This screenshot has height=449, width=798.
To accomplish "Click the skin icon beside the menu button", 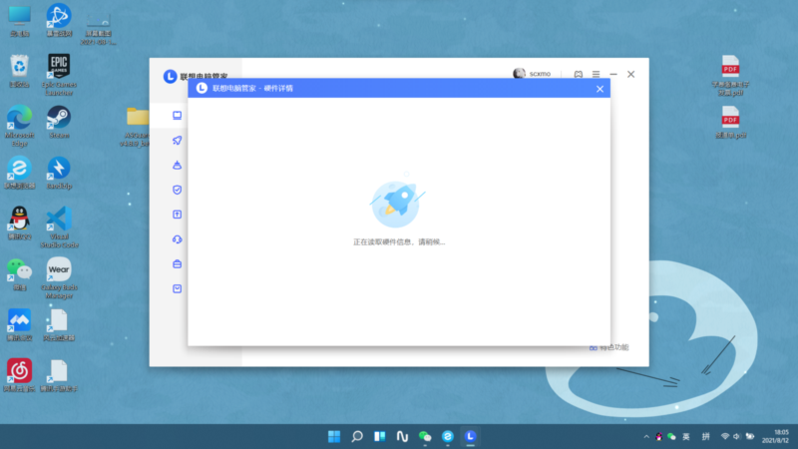I will pos(578,74).
